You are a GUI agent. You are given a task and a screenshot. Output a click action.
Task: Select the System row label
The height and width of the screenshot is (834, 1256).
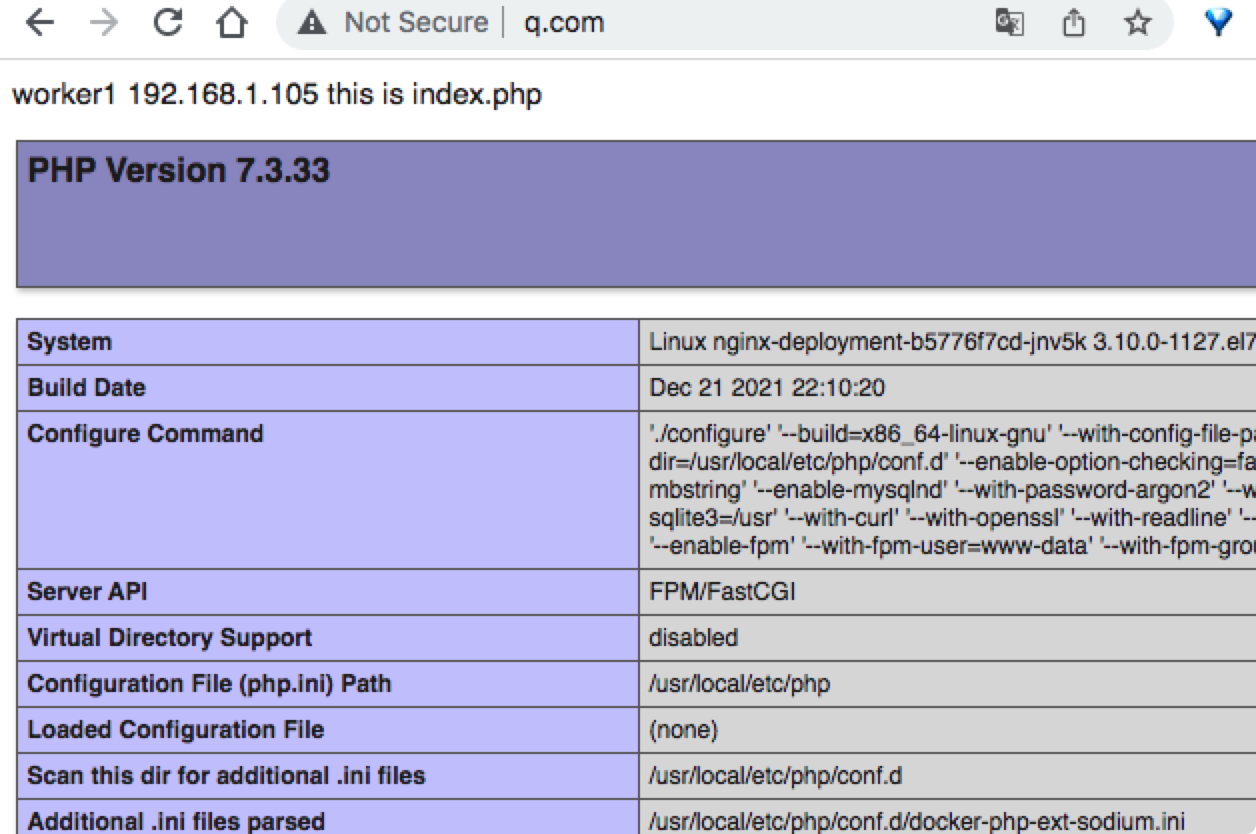[x=70, y=342]
